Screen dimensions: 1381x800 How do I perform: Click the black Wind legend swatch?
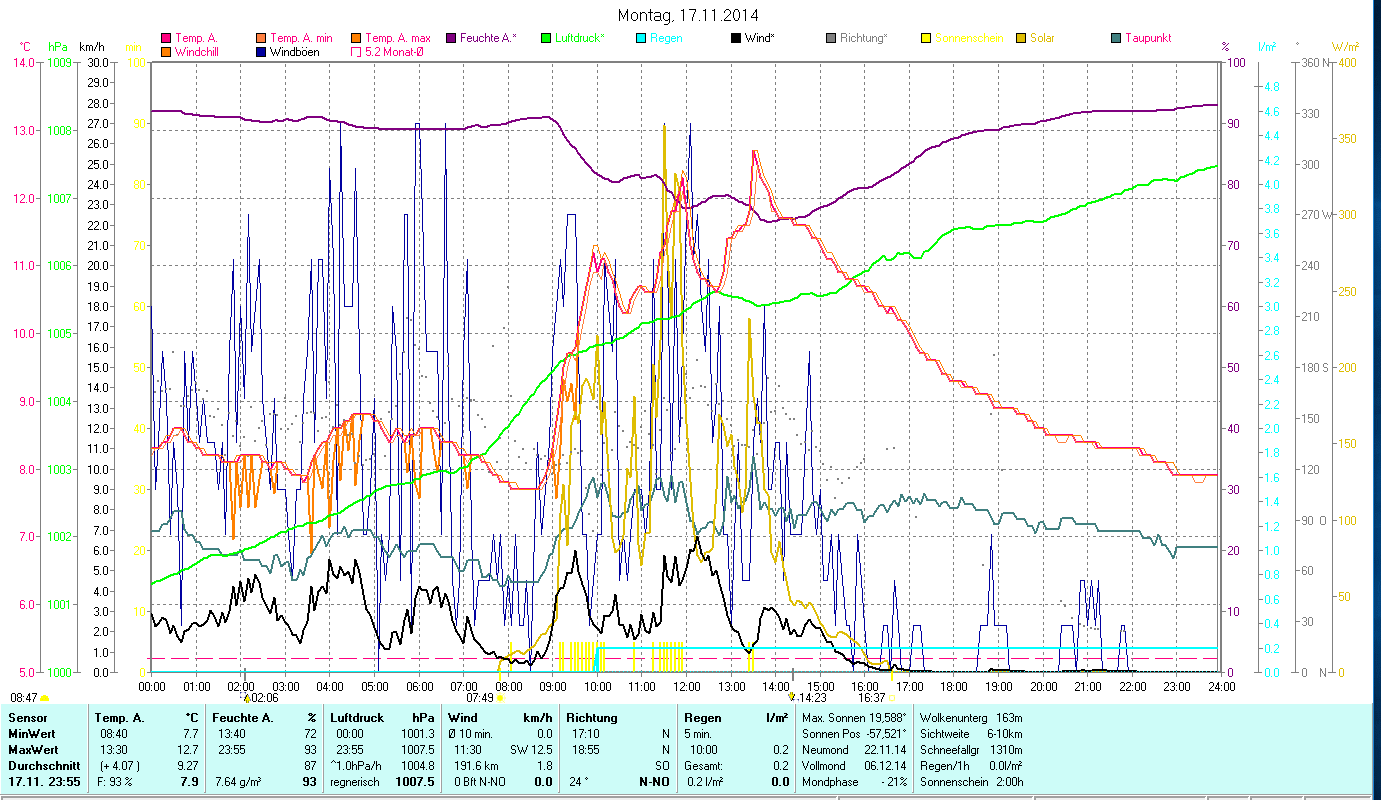[735, 38]
